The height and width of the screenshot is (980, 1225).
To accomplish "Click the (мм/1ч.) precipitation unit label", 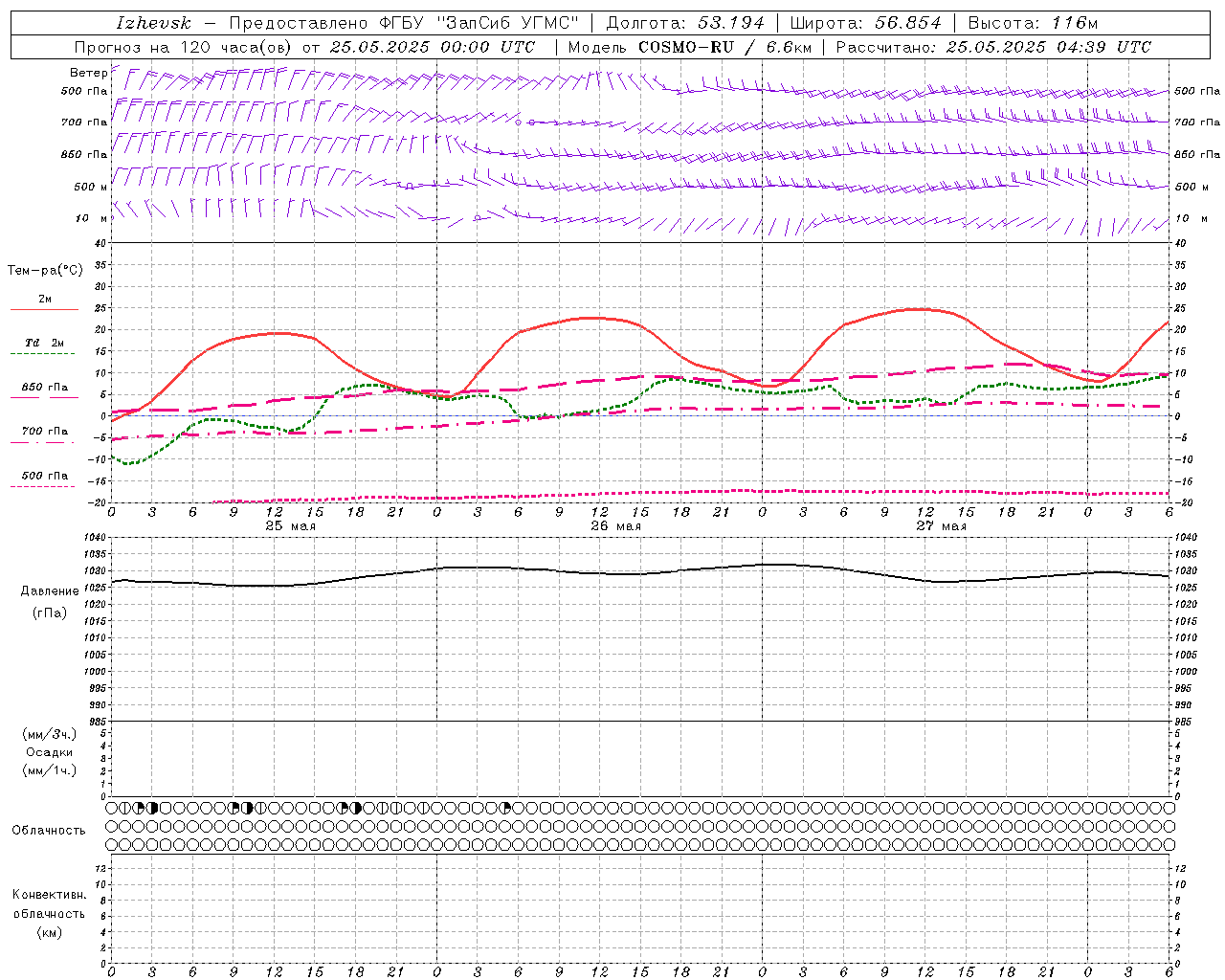I will (50, 770).
